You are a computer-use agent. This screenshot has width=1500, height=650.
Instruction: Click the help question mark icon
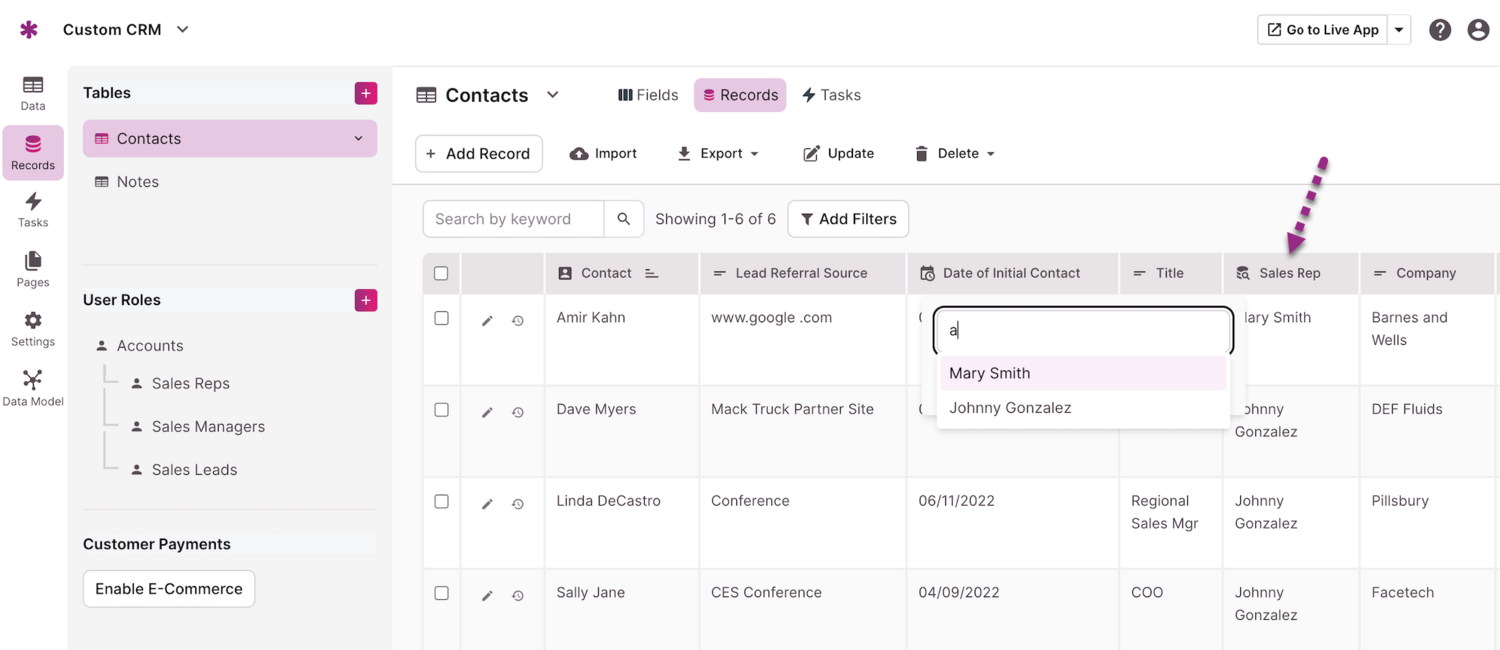(x=1440, y=30)
